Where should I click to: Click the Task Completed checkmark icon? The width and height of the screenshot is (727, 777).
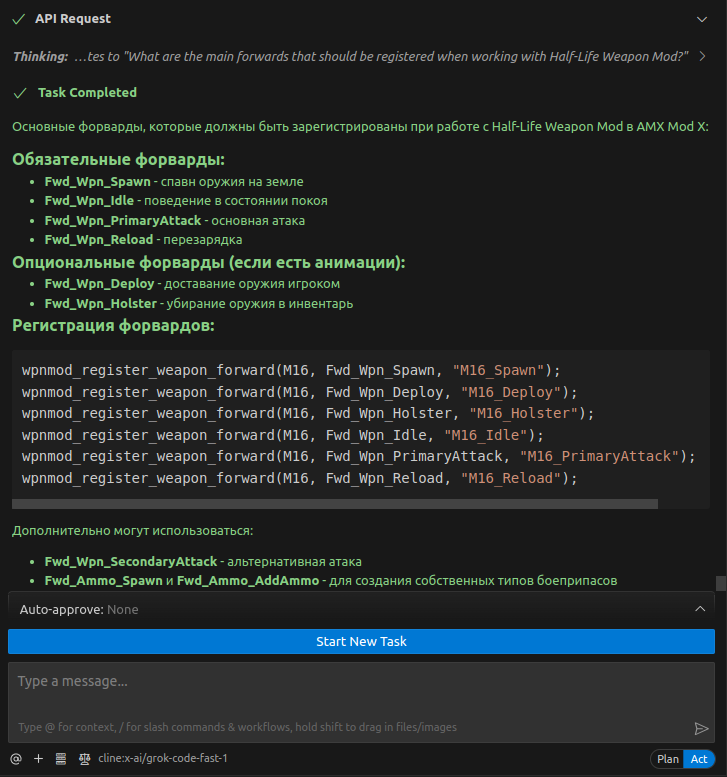(x=19, y=93)
